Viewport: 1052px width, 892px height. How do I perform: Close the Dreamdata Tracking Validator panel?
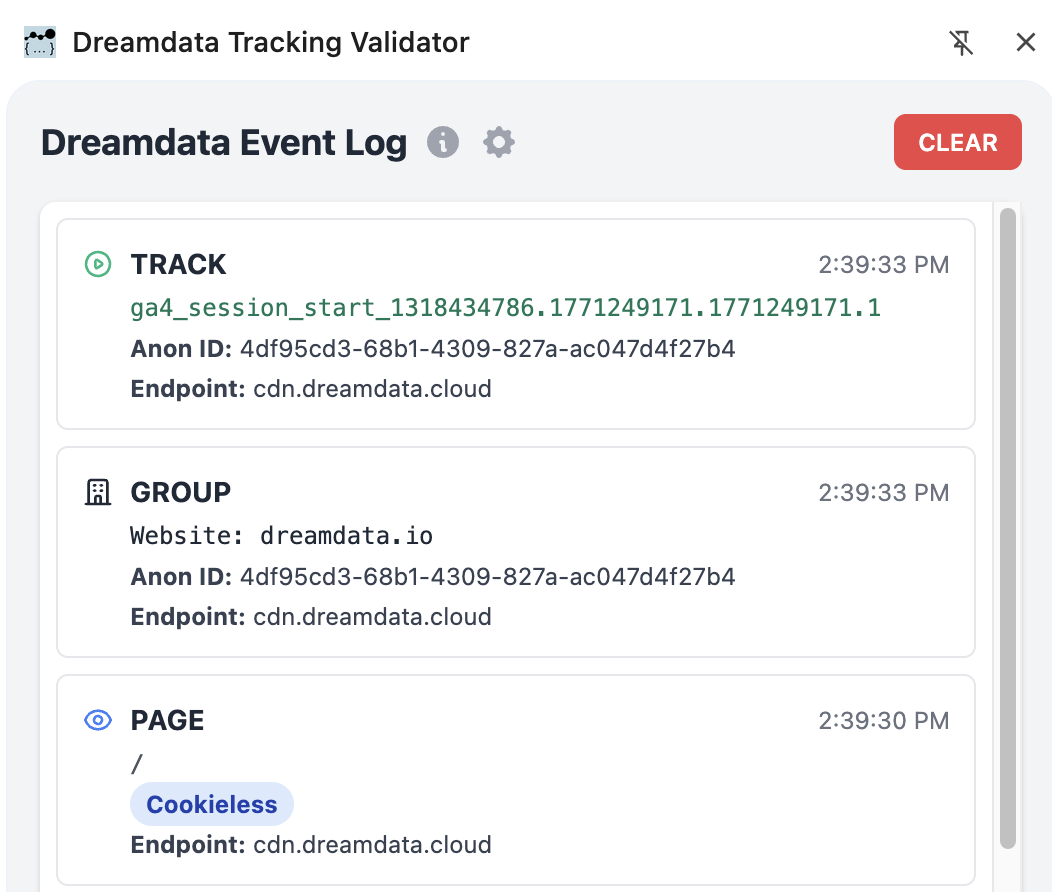tap(1025, 43)
